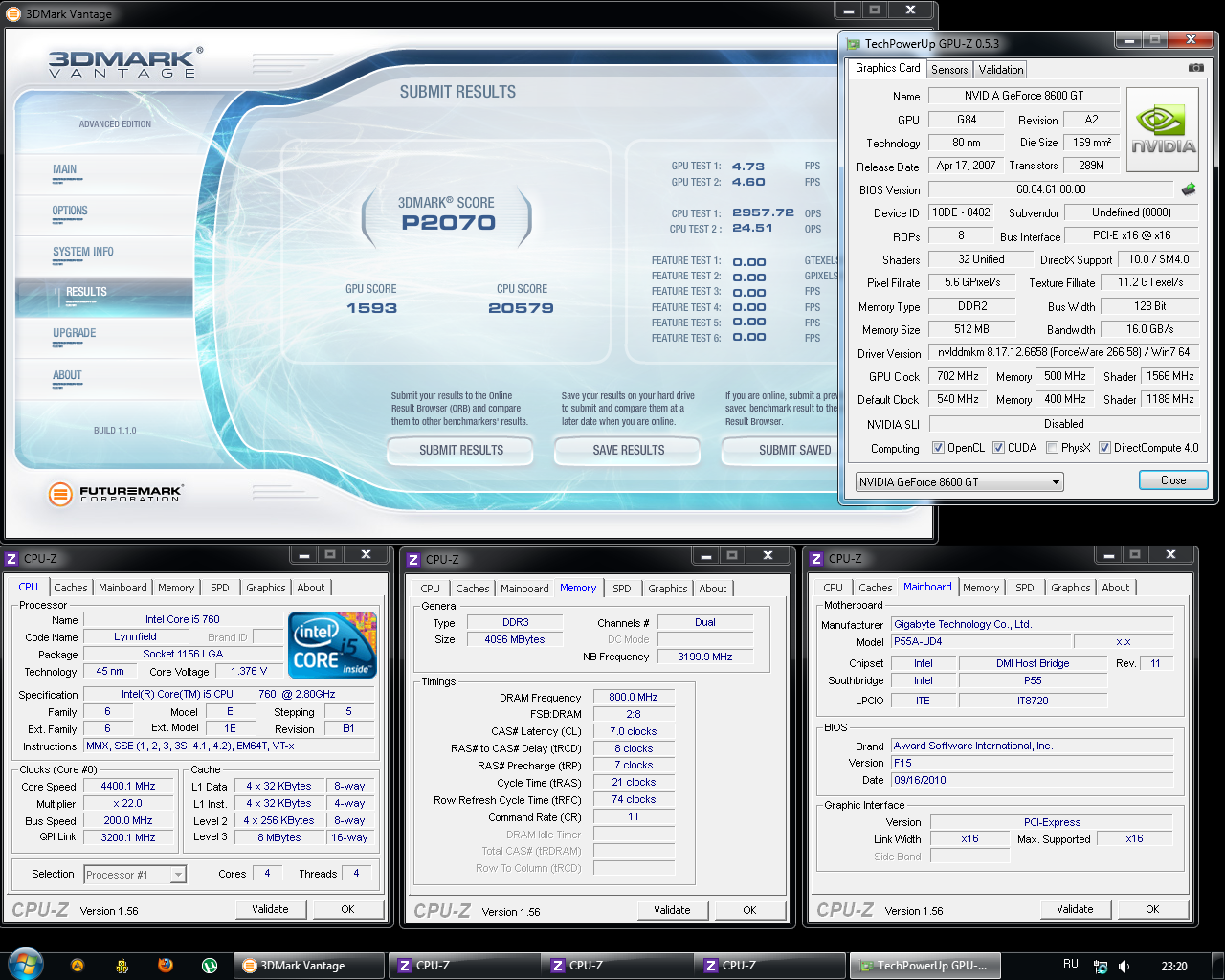Open CPU tab in middle CPU-Z window

(x=431, y=589)
